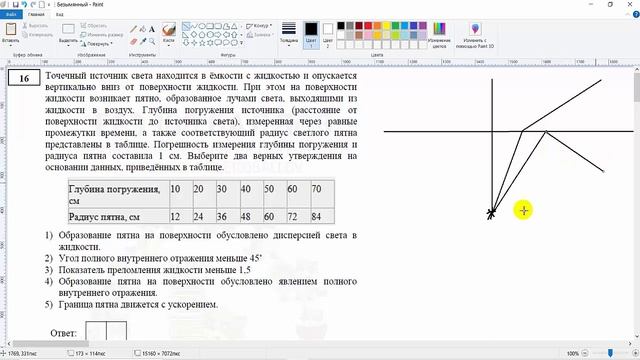The height and width of the screenshot is (360, 640).
Task: Pick the yellow color swatch
Action: point(386,26)
